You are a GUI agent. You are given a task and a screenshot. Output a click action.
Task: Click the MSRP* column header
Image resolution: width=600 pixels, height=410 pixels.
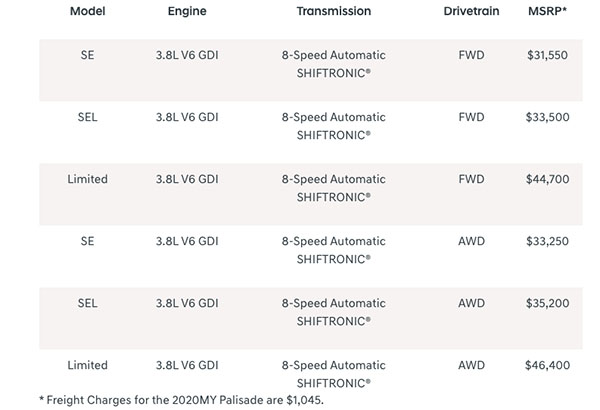click(x=547, y=11)
